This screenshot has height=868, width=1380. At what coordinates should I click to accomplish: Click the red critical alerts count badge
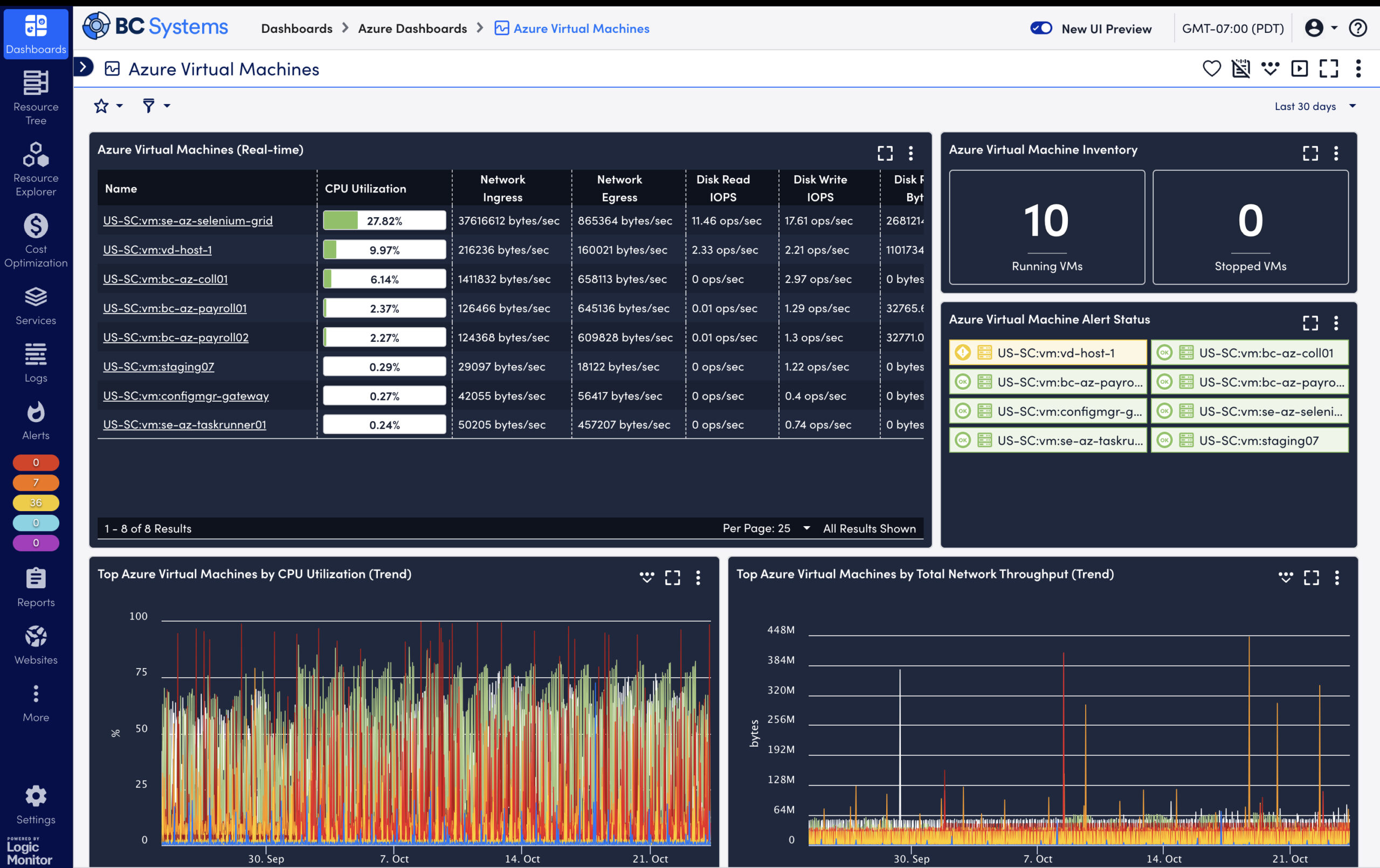36,462
